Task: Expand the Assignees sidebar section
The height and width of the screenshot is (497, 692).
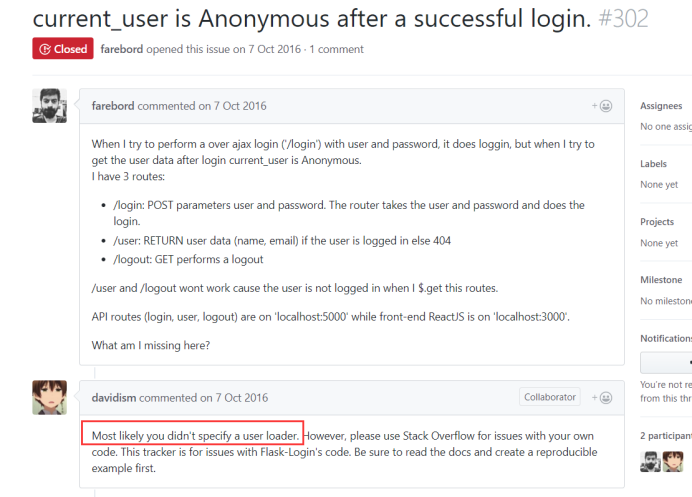Action: click(661, 106)
